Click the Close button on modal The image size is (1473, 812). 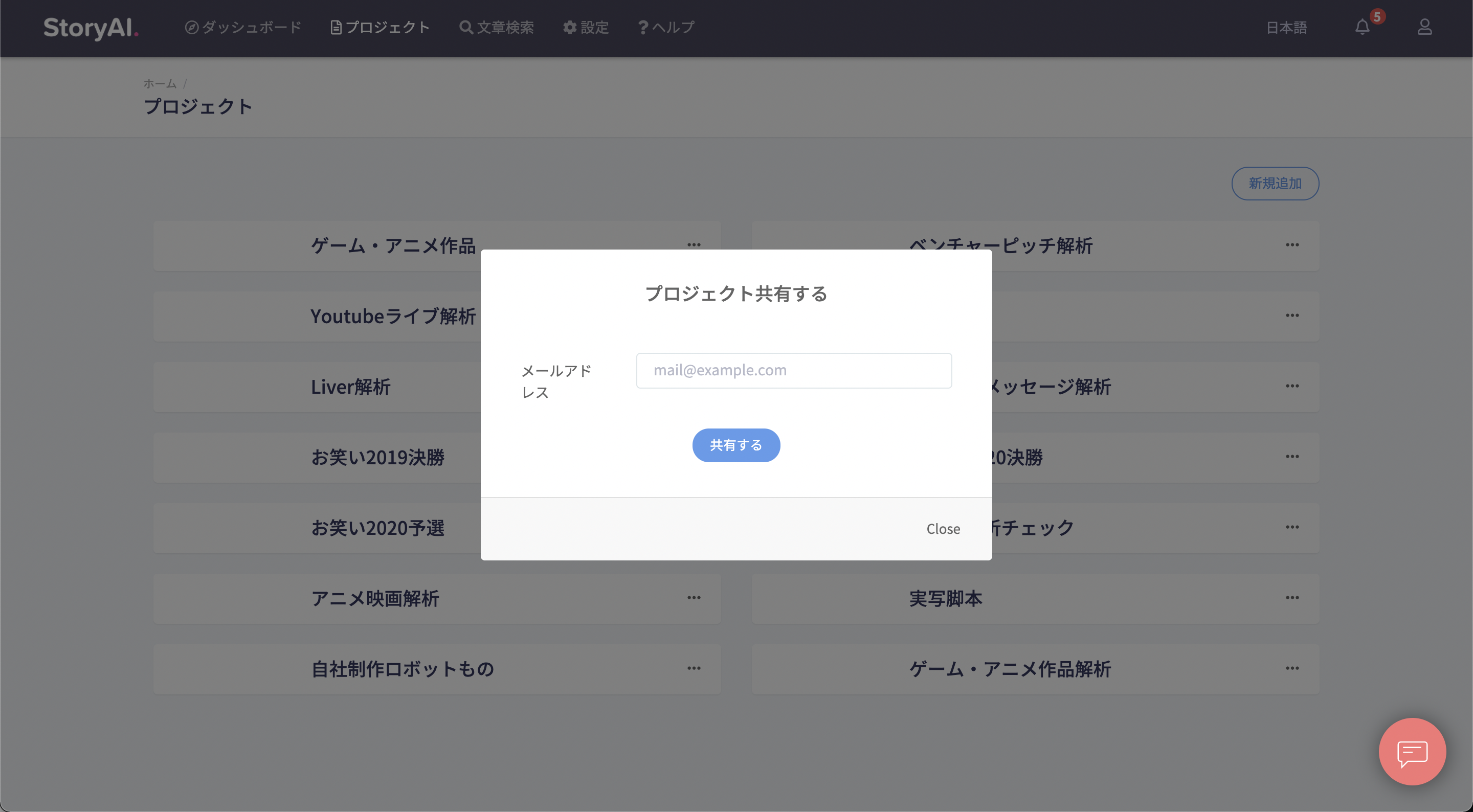943,528
